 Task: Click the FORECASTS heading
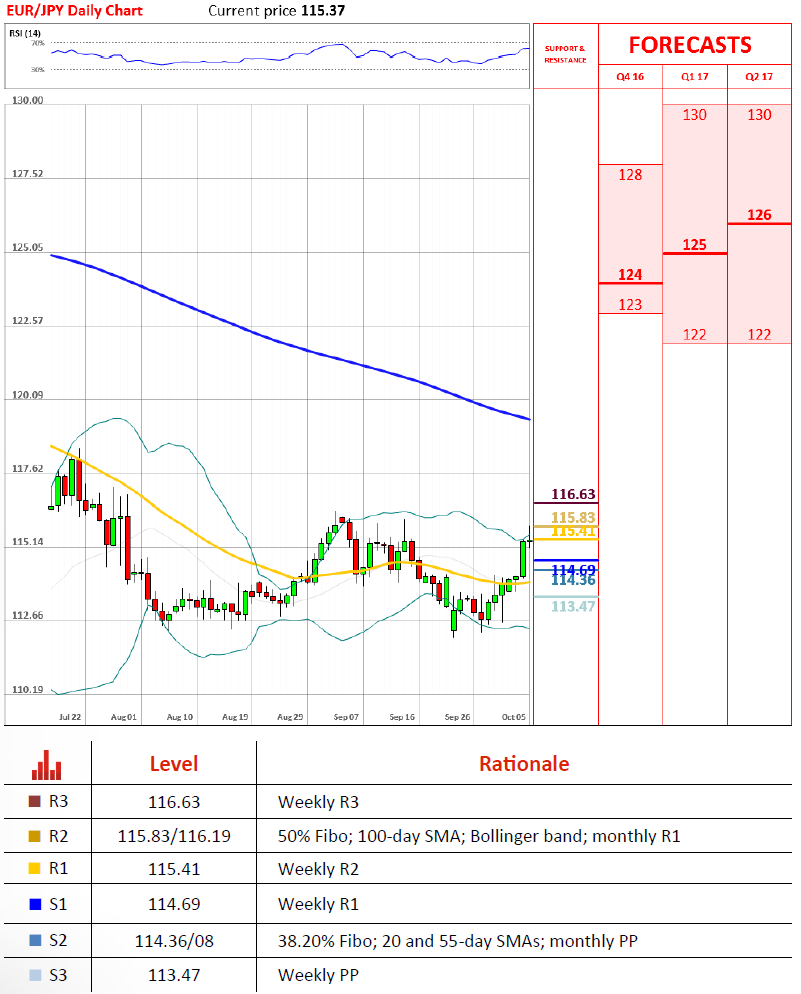690,46
